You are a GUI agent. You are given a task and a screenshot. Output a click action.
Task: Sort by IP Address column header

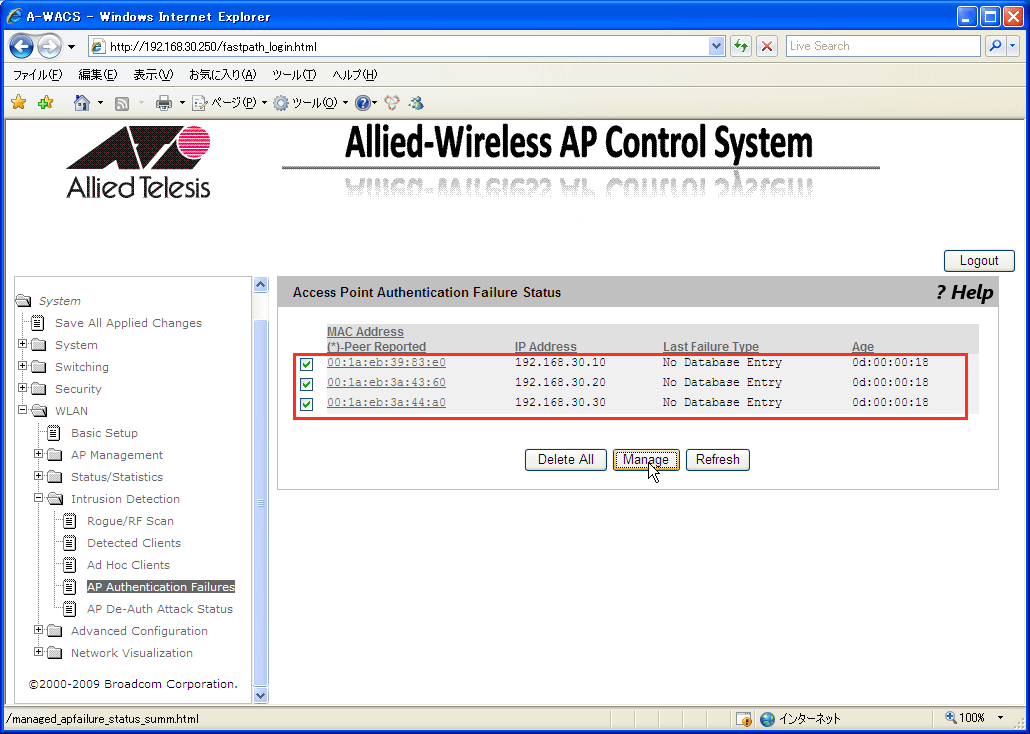pyautogui.click(x=545, y=347)
